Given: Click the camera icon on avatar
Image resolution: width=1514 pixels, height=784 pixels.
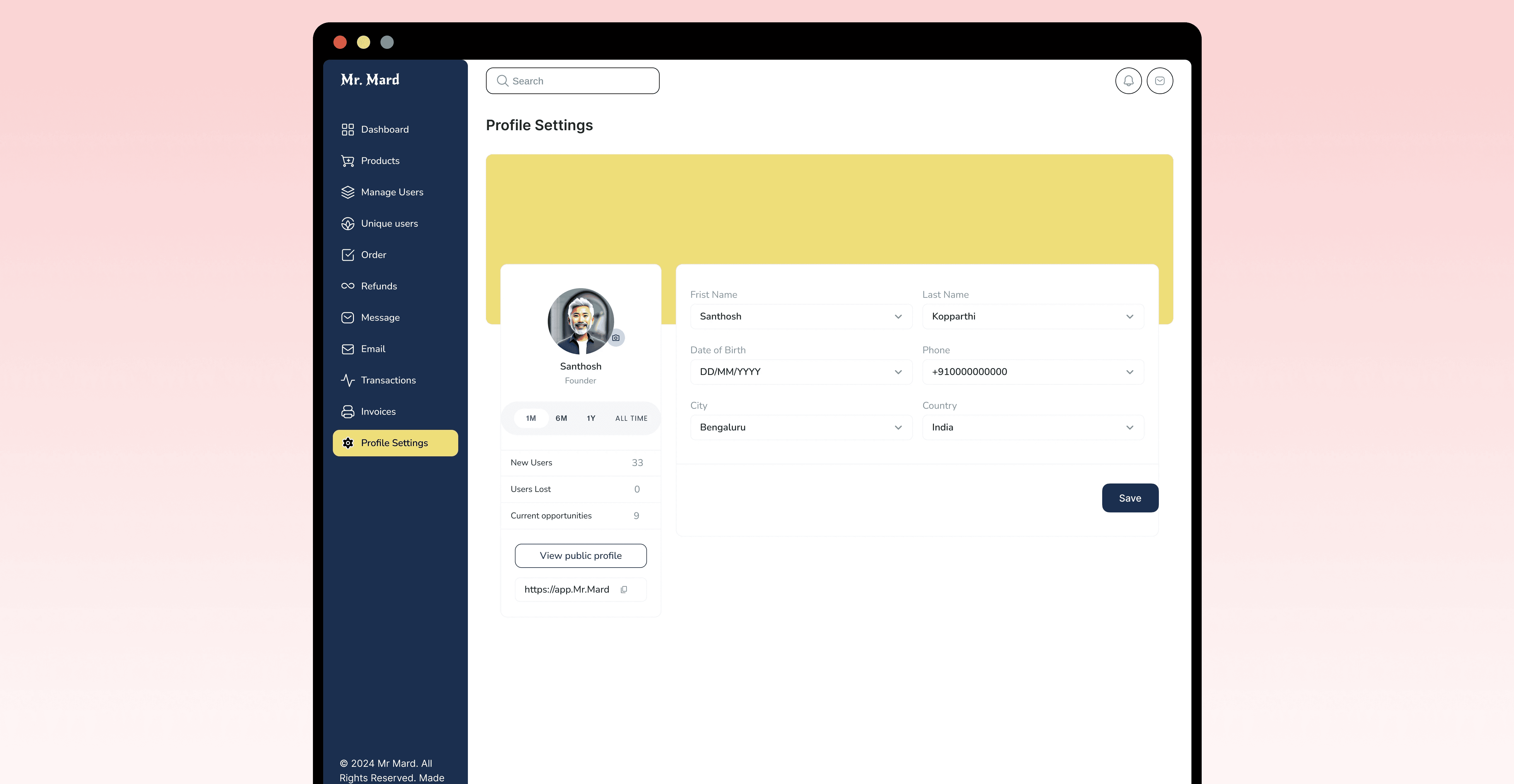Looking at the screenshot, I should 615,338.
